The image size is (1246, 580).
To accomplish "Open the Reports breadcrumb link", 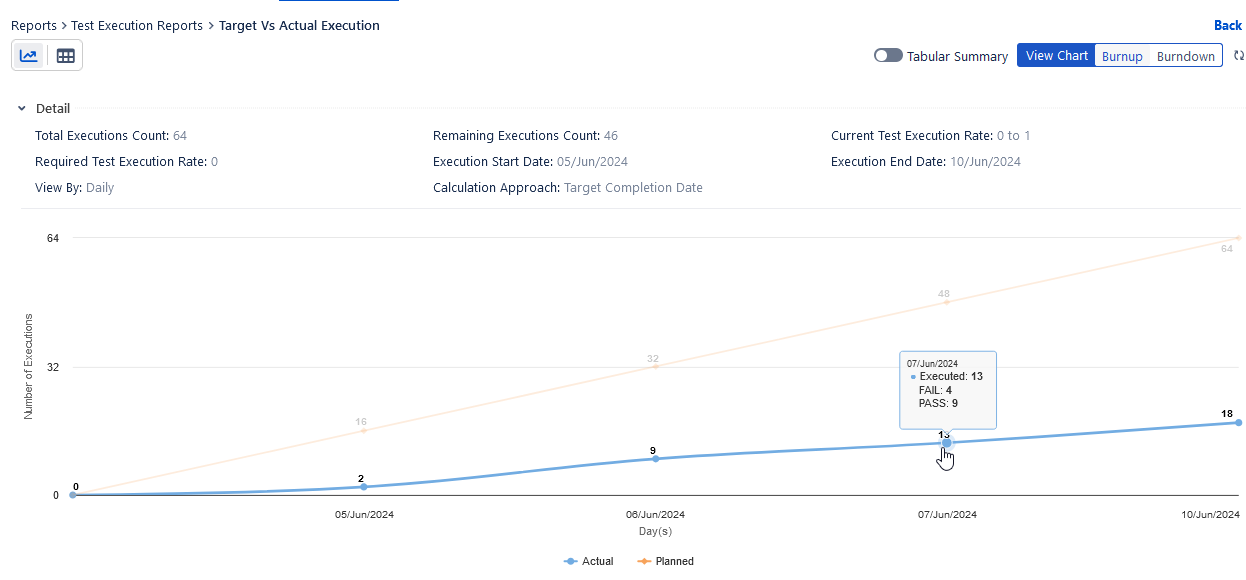I will tap(34, 25).
